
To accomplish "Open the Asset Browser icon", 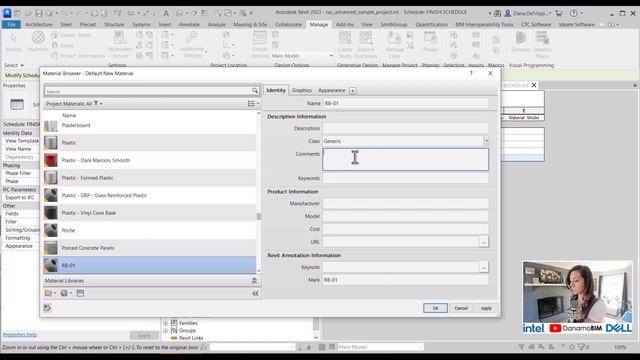I will tap(80, 293).
